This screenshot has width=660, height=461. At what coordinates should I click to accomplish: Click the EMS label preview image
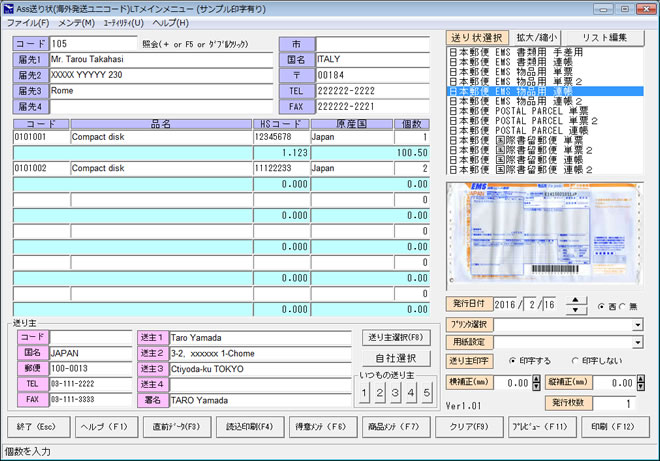(x=543, y=234)
